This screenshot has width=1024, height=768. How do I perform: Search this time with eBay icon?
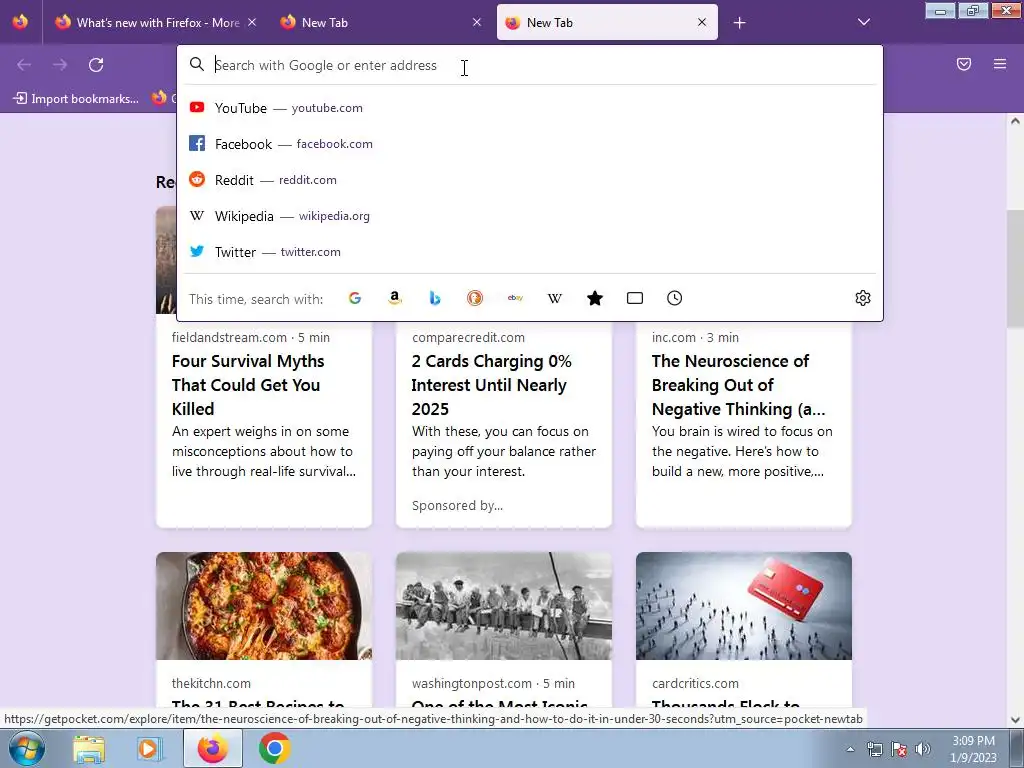(x=515, y=298)
